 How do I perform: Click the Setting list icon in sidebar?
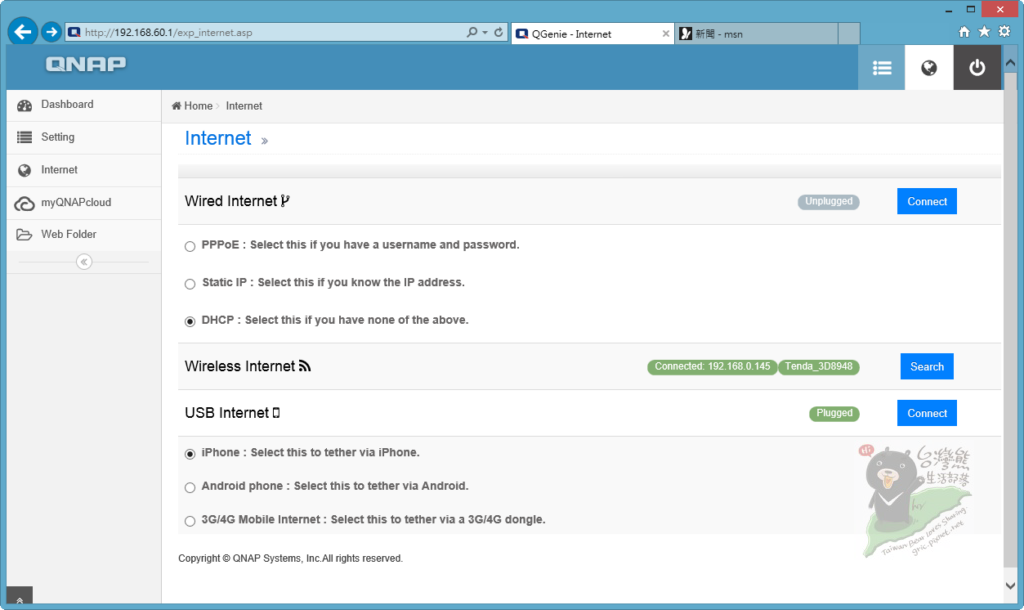coord(24,137)
